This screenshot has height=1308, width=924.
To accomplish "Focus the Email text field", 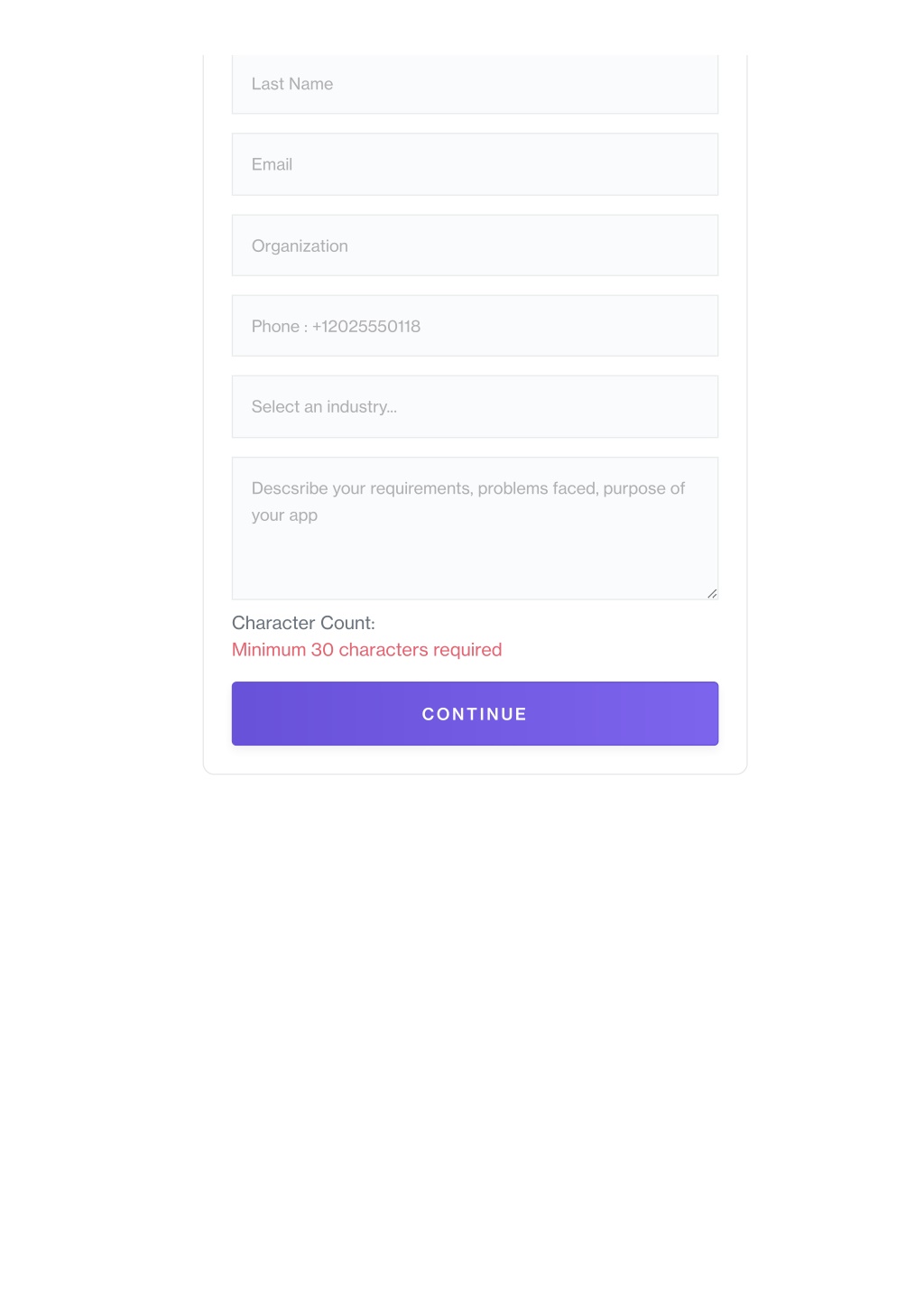I will point(475,164).
